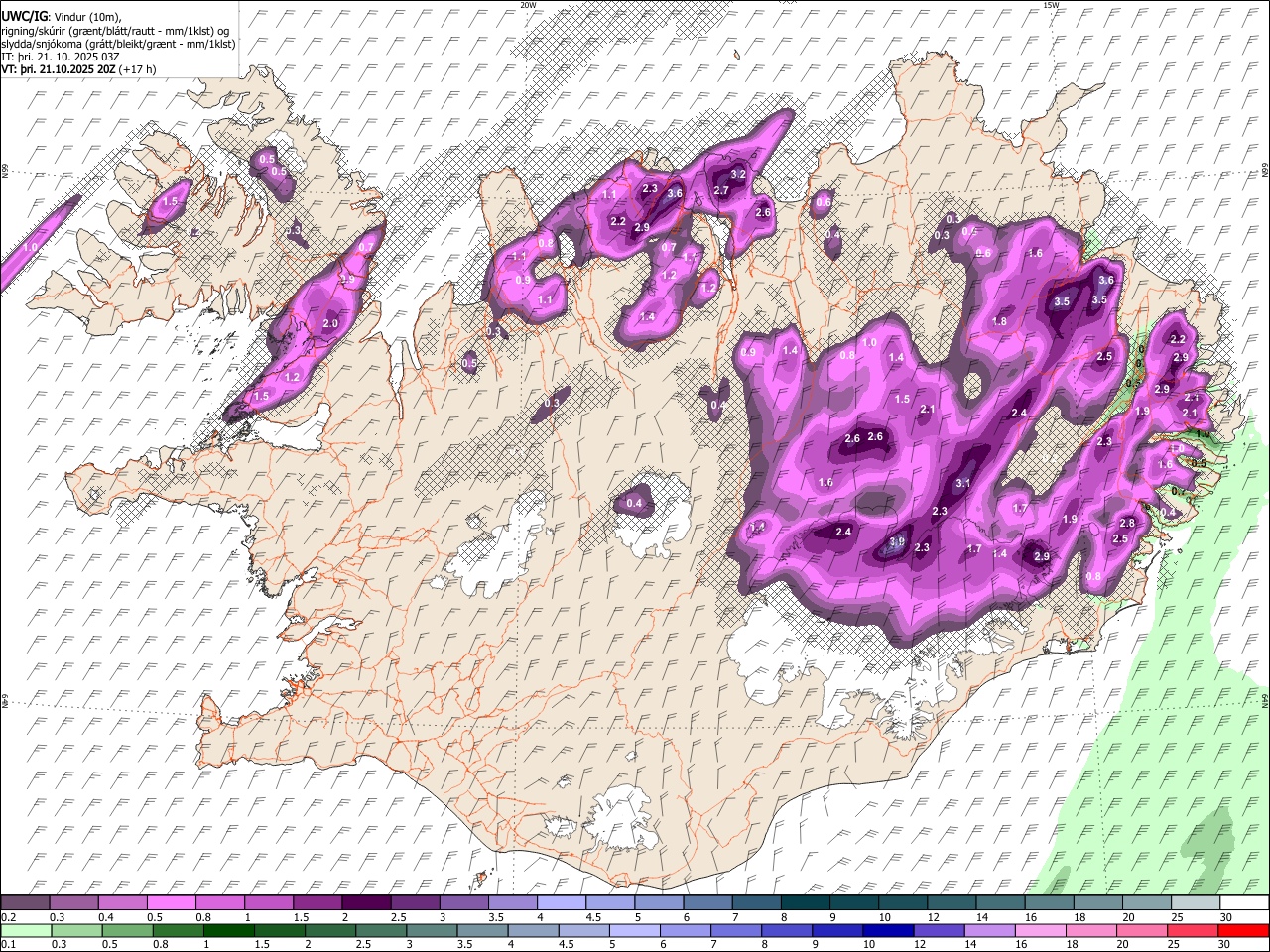Select bottom-row blue swatch between 8 and 9
The image size is (1270, 952).
[x=788, y=930]
